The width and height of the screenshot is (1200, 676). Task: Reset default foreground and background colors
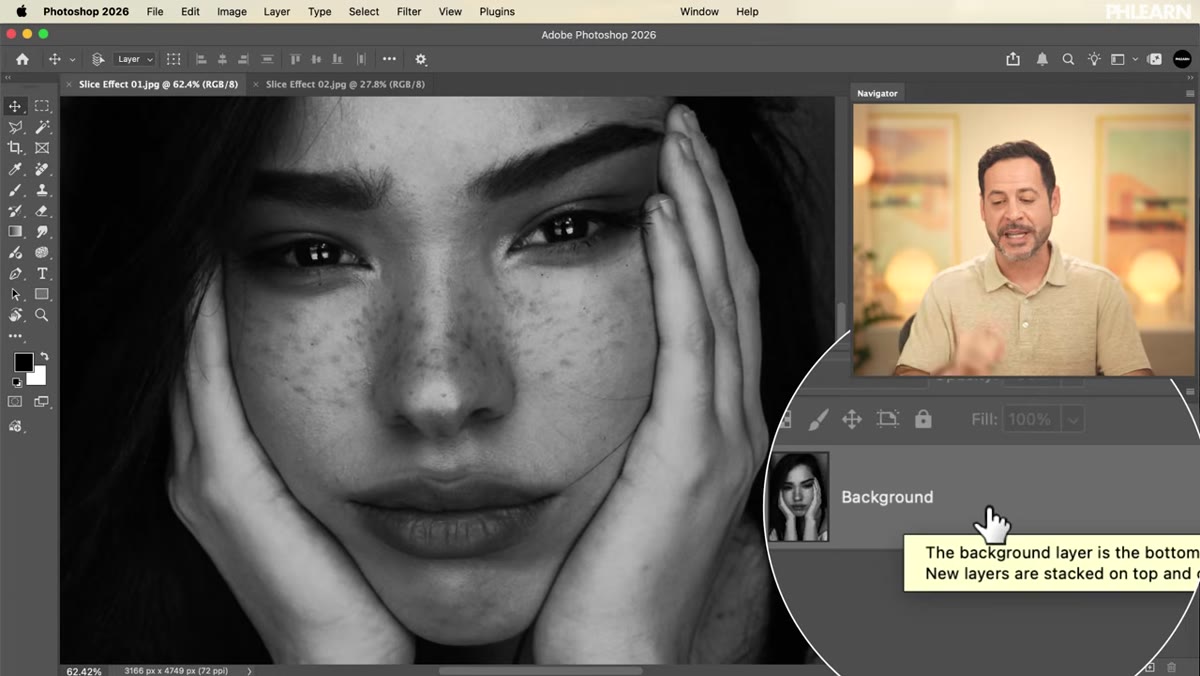[x=16, y=382]
